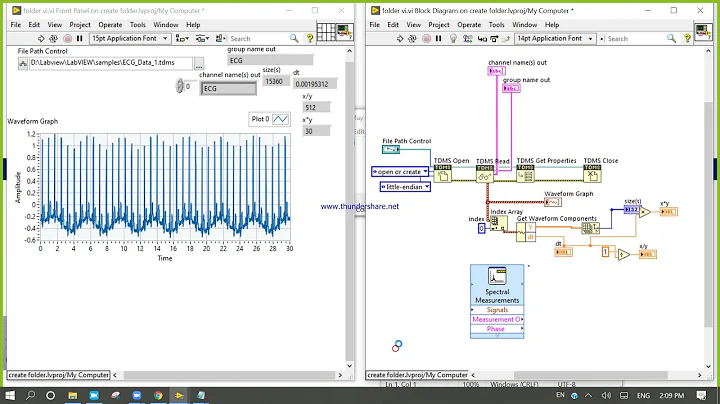This screenshot has width=720, height=404.
Task: Select Get Waveform Components node
Action: pos(526,232)
